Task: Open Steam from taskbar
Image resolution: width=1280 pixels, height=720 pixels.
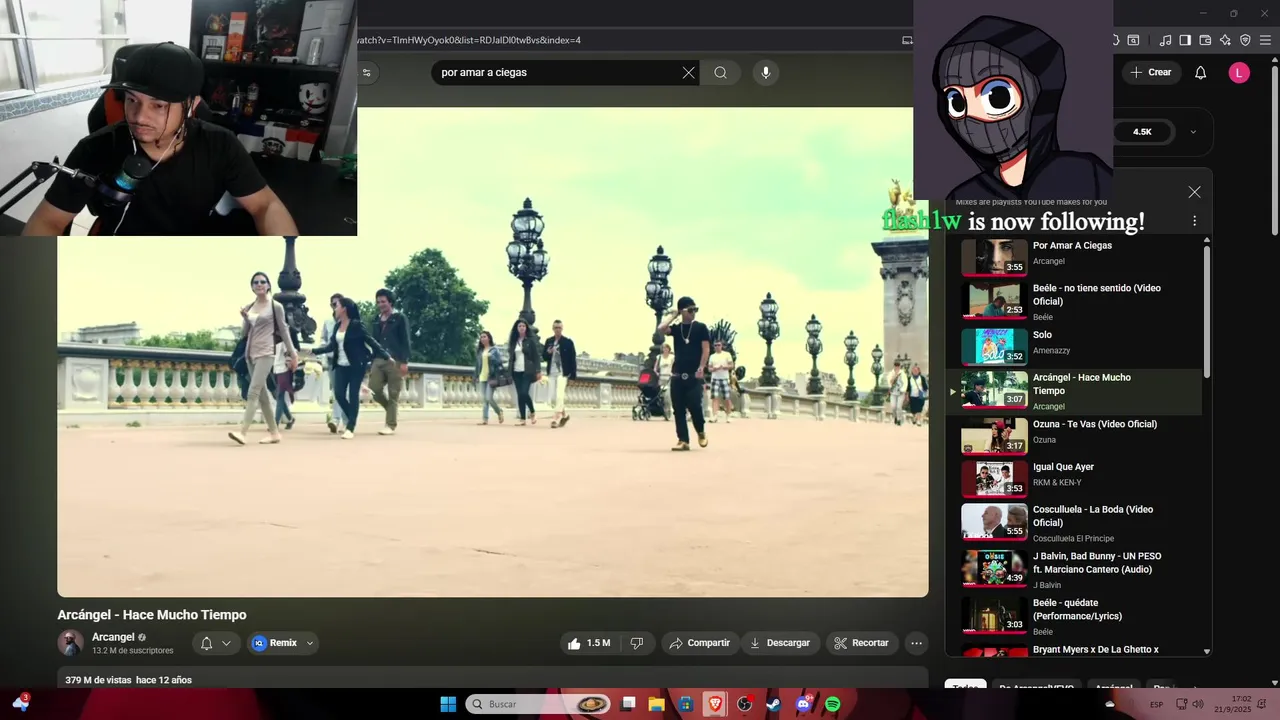Action: (774, 704)
